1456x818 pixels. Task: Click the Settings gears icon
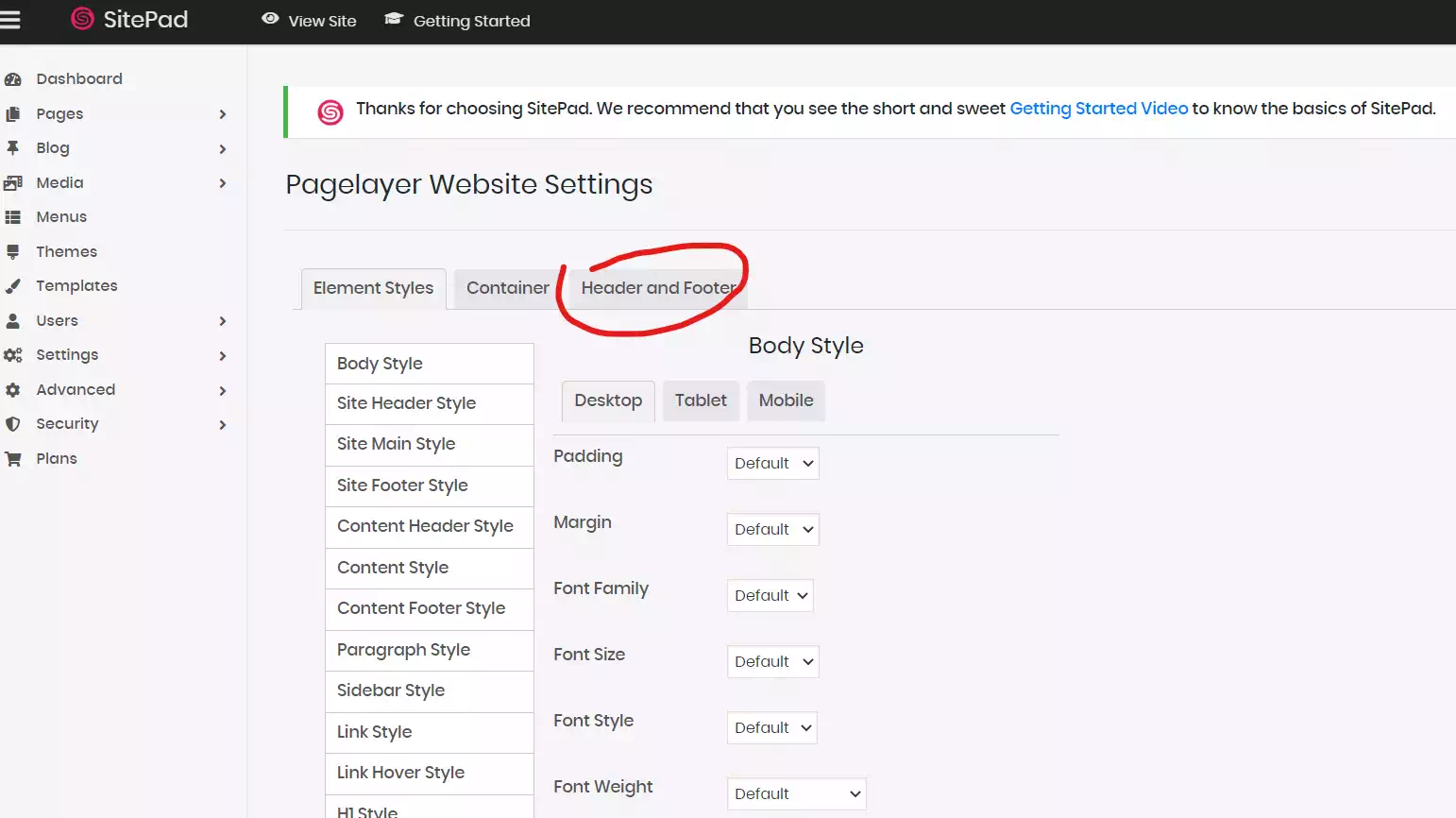[13, 355]
